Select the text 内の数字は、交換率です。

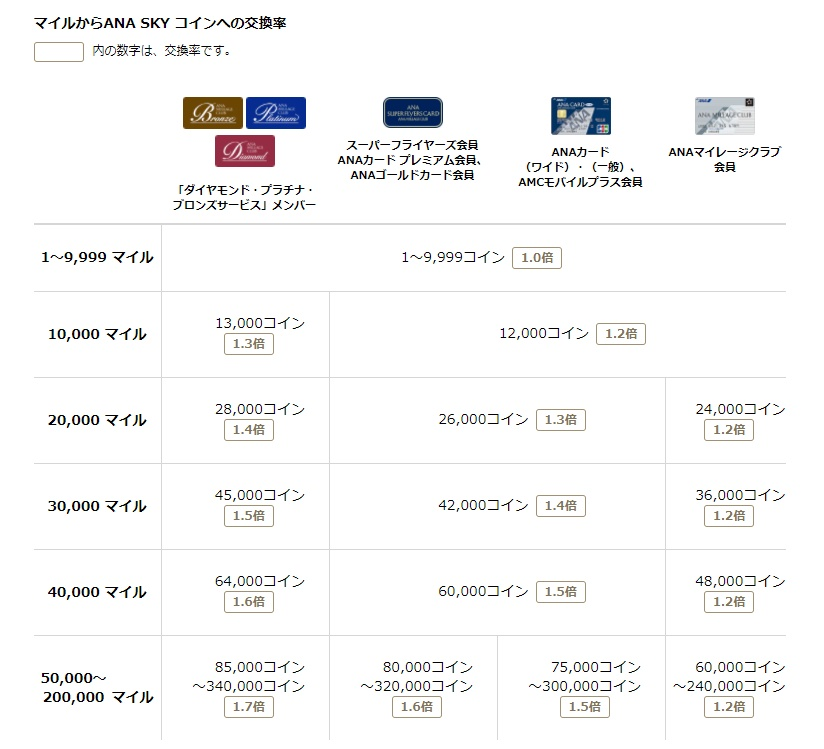pos(162,51)
